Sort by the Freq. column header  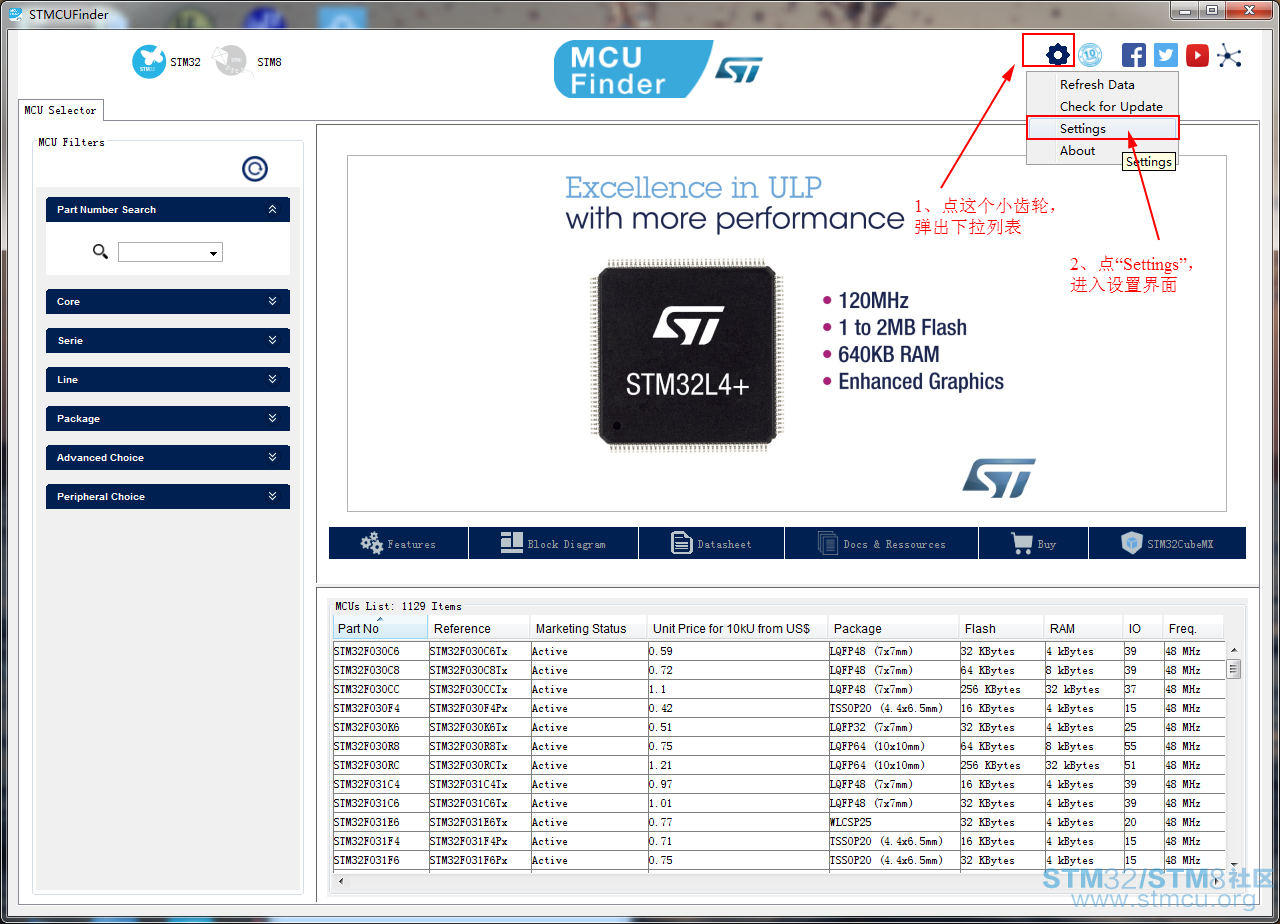point(1194,628)
